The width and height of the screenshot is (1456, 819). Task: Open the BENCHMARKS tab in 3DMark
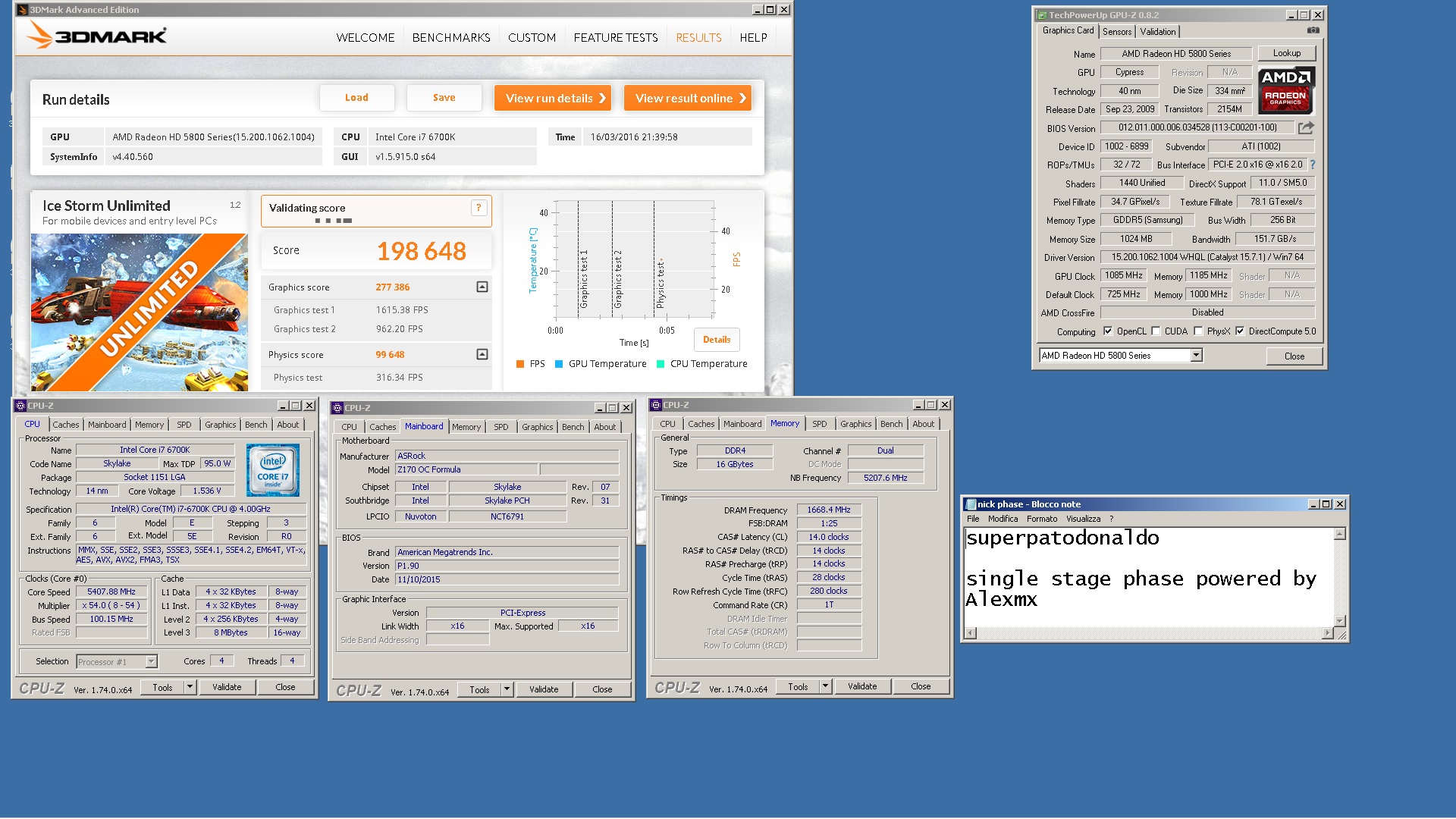(x=451, y=37)
